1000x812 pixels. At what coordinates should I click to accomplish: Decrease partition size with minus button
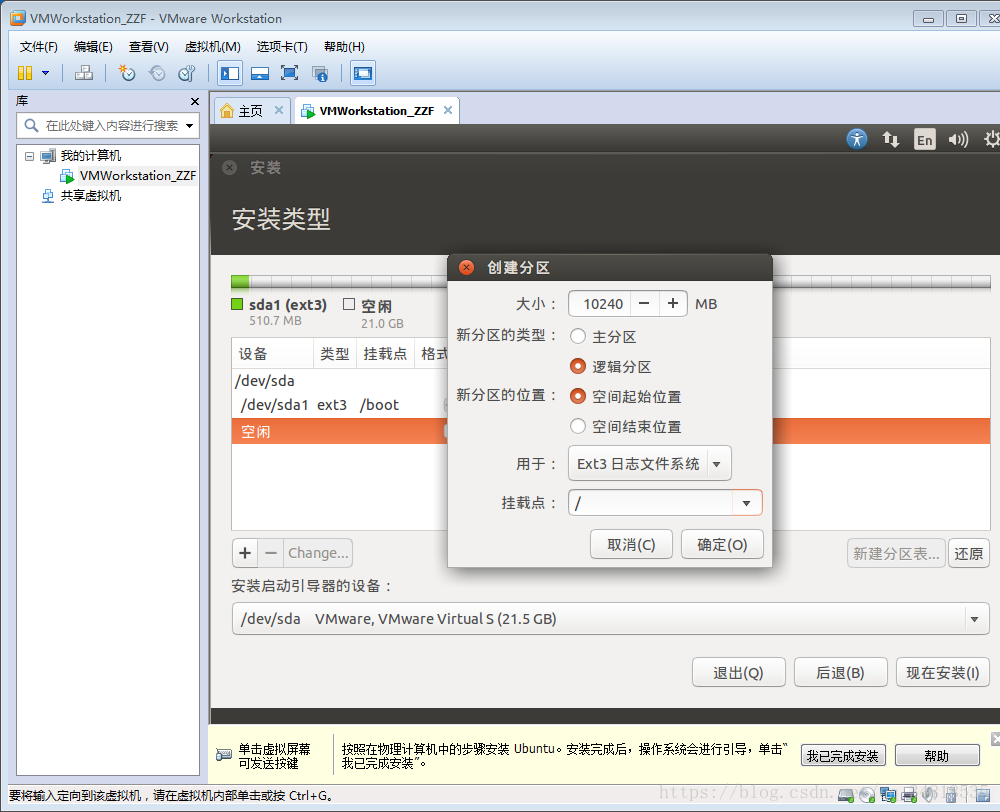click(644, 304)
